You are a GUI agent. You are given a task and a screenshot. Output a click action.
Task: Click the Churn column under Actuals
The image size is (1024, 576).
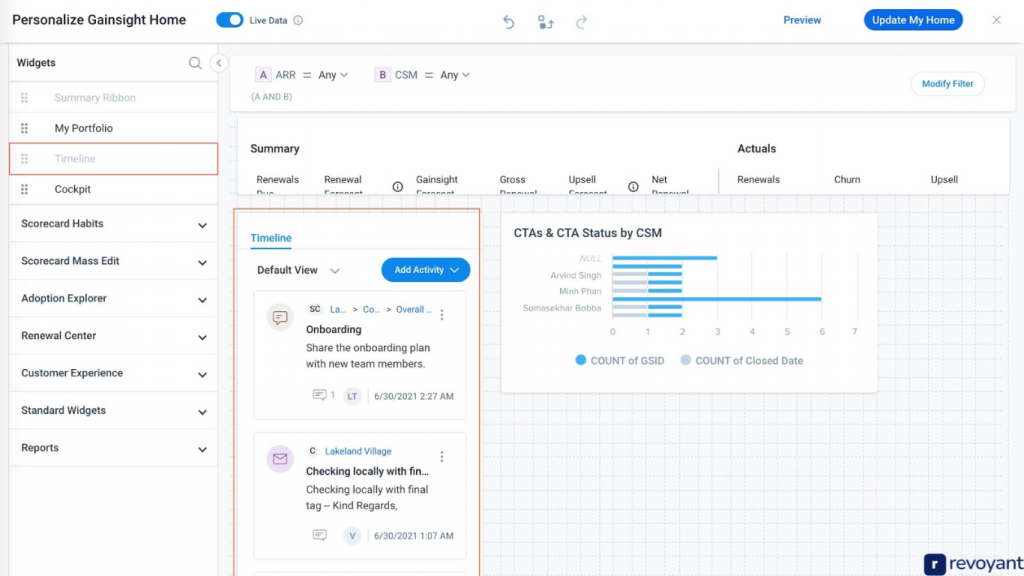(847, 180)
